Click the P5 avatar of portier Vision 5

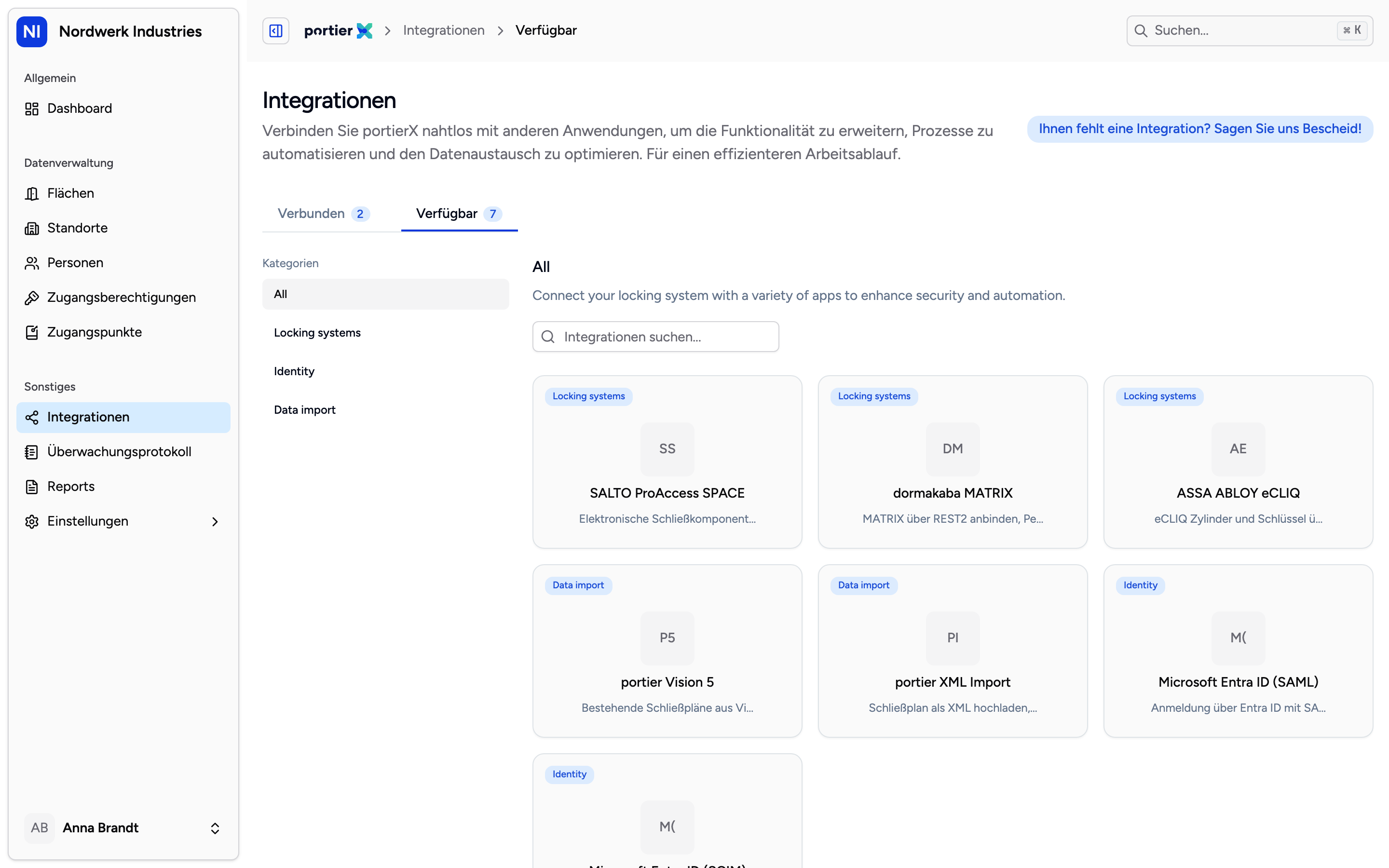(x=667, y=638)
